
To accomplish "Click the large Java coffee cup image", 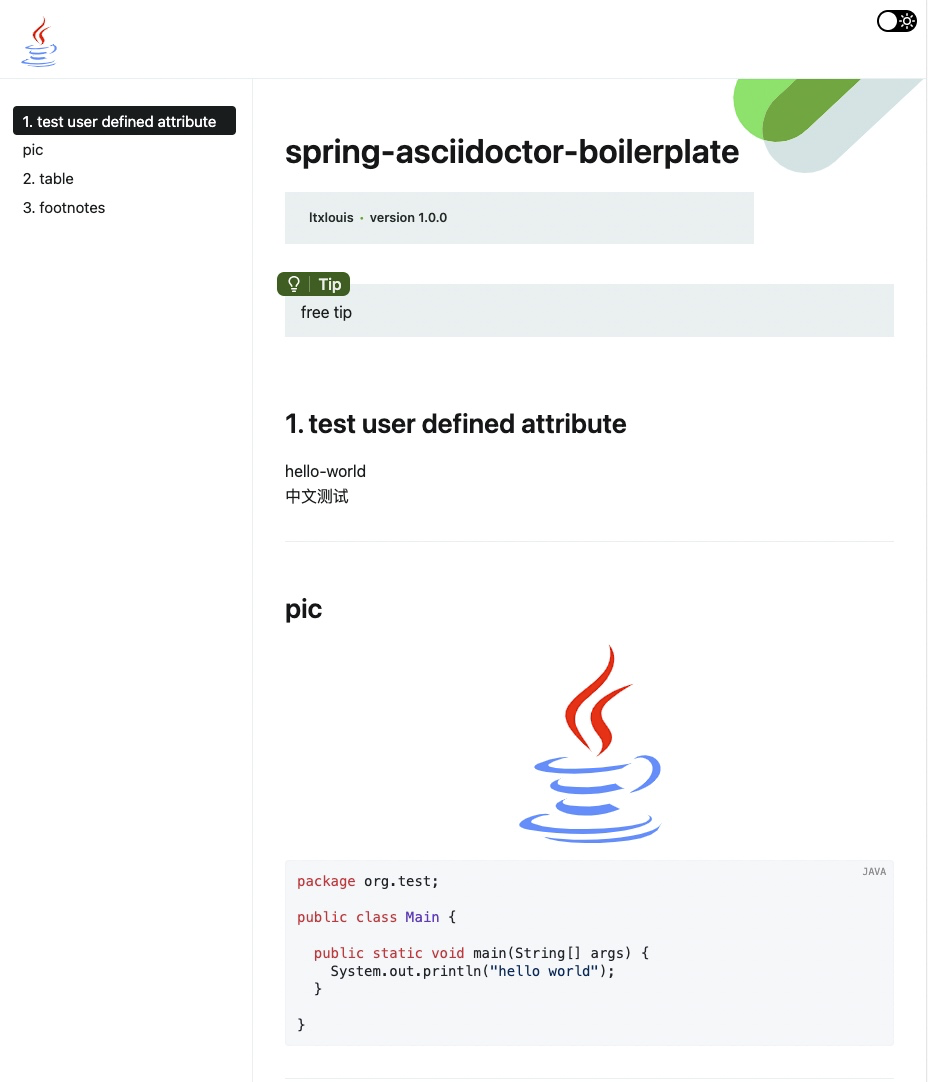I will [589, 744].
